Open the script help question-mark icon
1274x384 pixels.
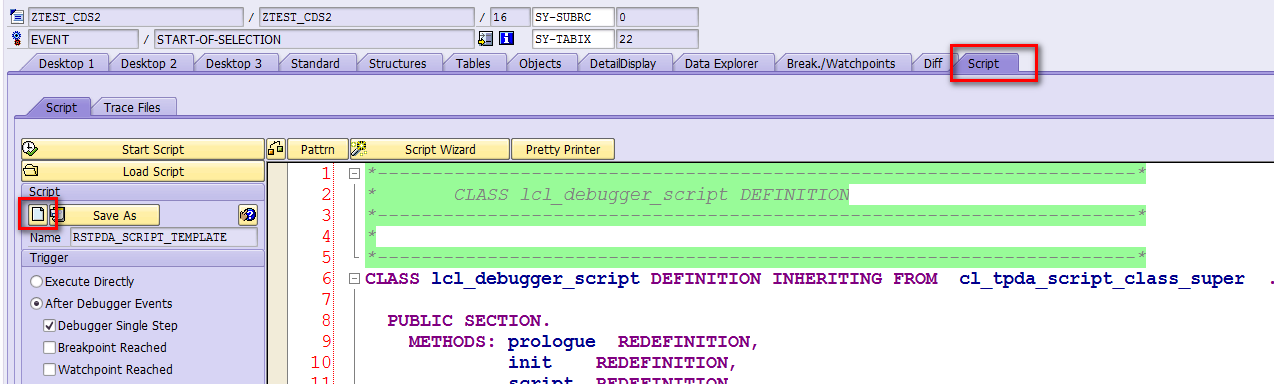[248, 214]
